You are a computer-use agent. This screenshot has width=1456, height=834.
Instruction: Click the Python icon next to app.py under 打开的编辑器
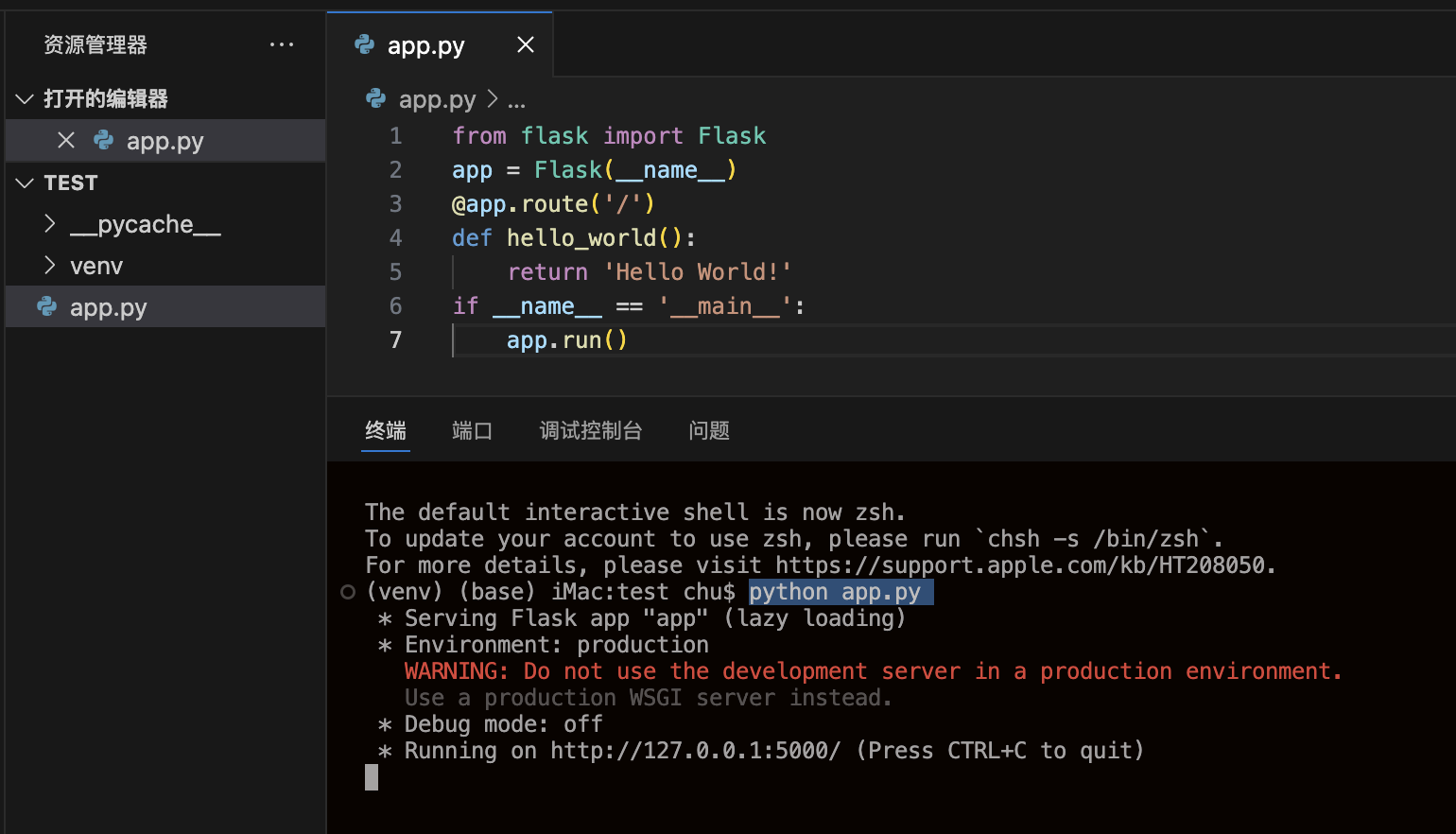pos(101,140)
